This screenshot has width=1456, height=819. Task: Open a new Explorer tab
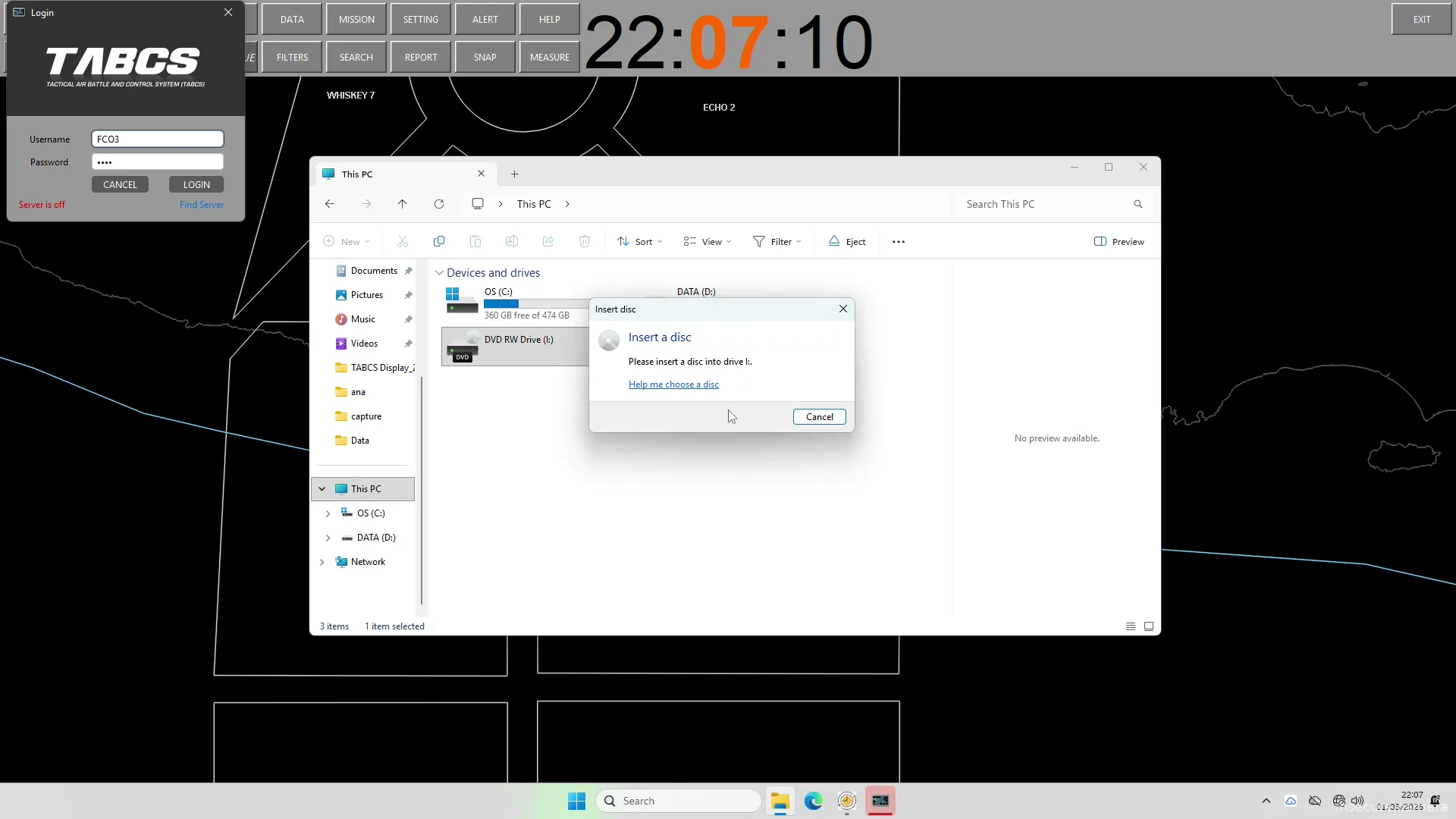[514, 174]
